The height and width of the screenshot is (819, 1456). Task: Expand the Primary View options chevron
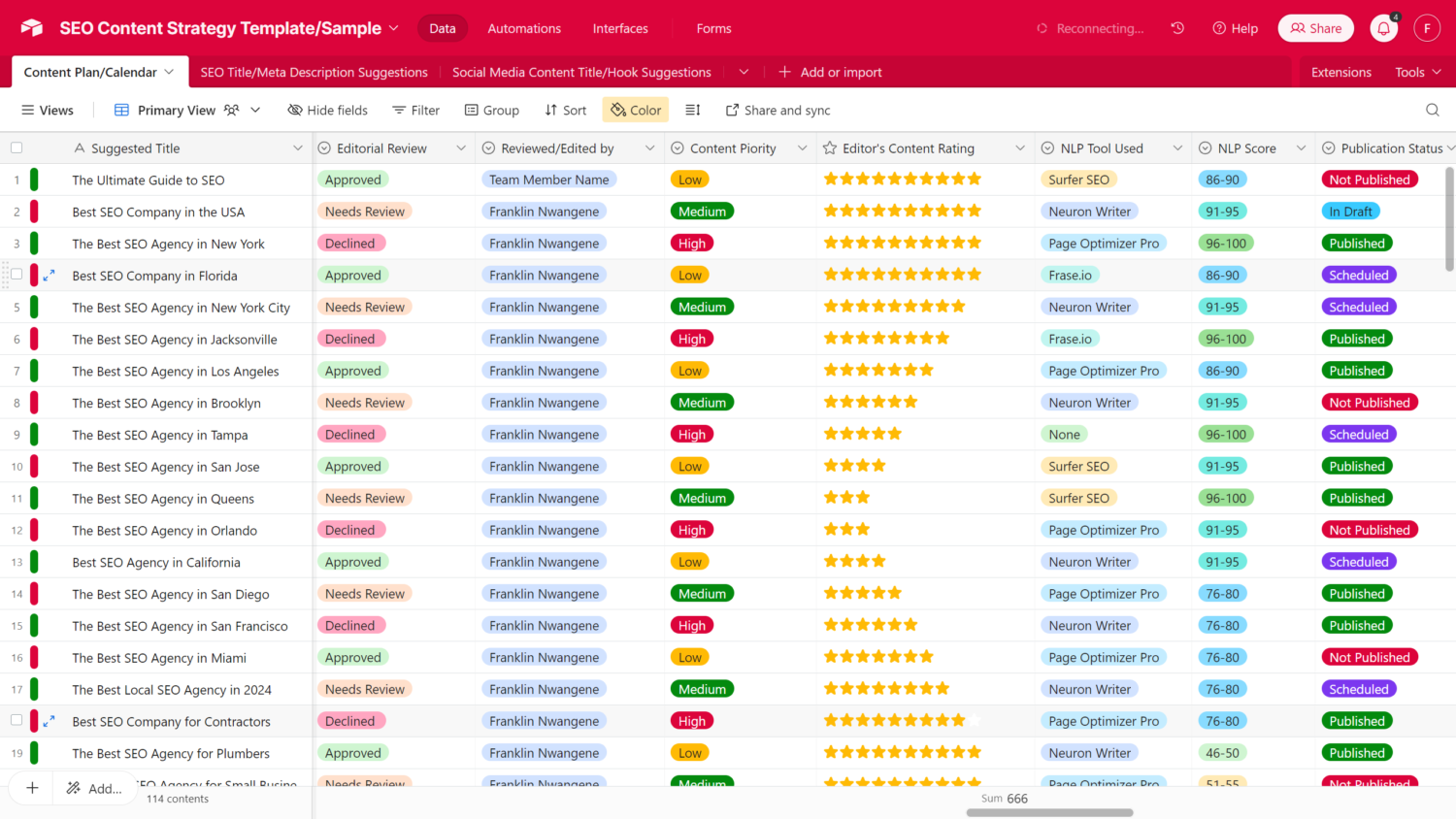[x=255, y=110]
